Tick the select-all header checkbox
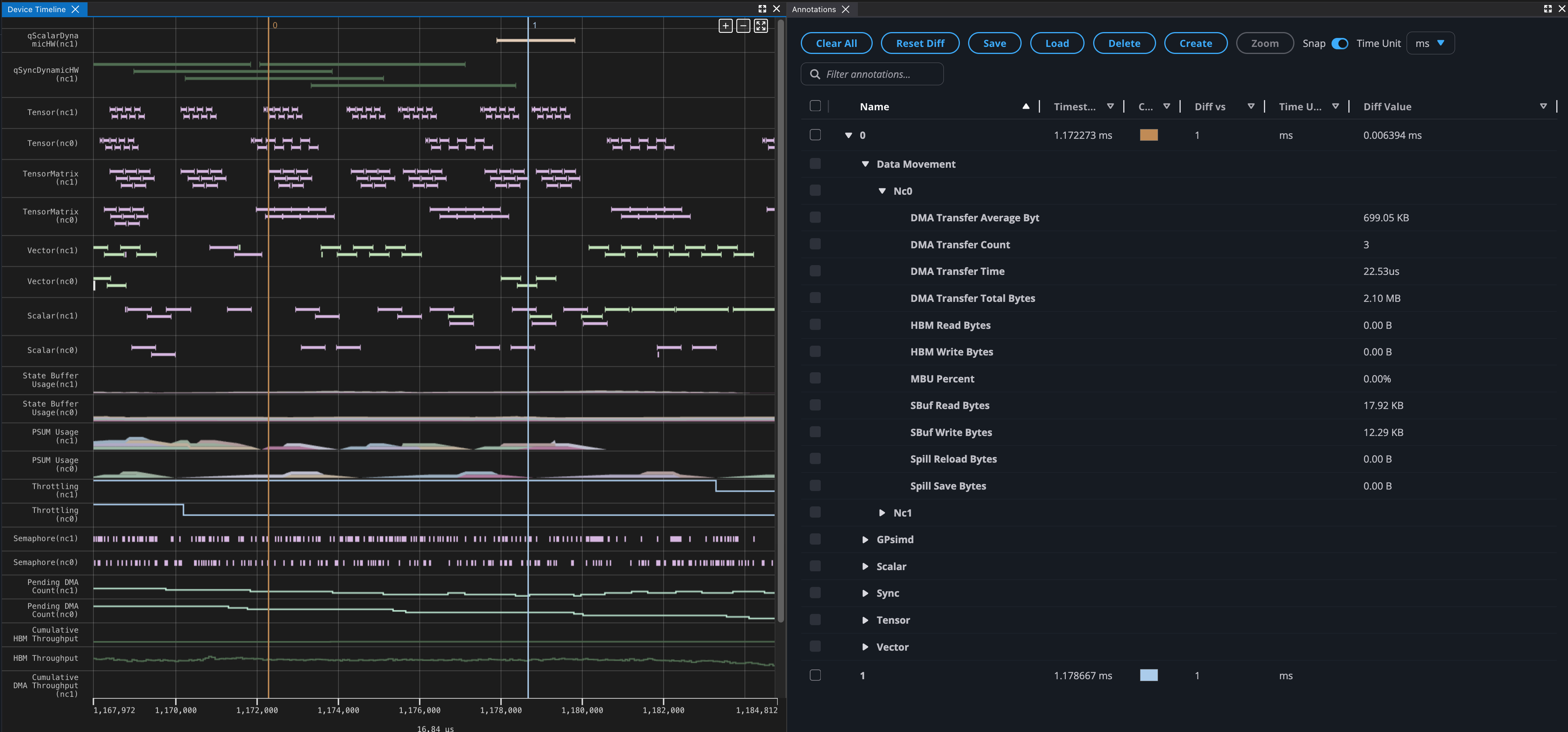 (815, 107)
